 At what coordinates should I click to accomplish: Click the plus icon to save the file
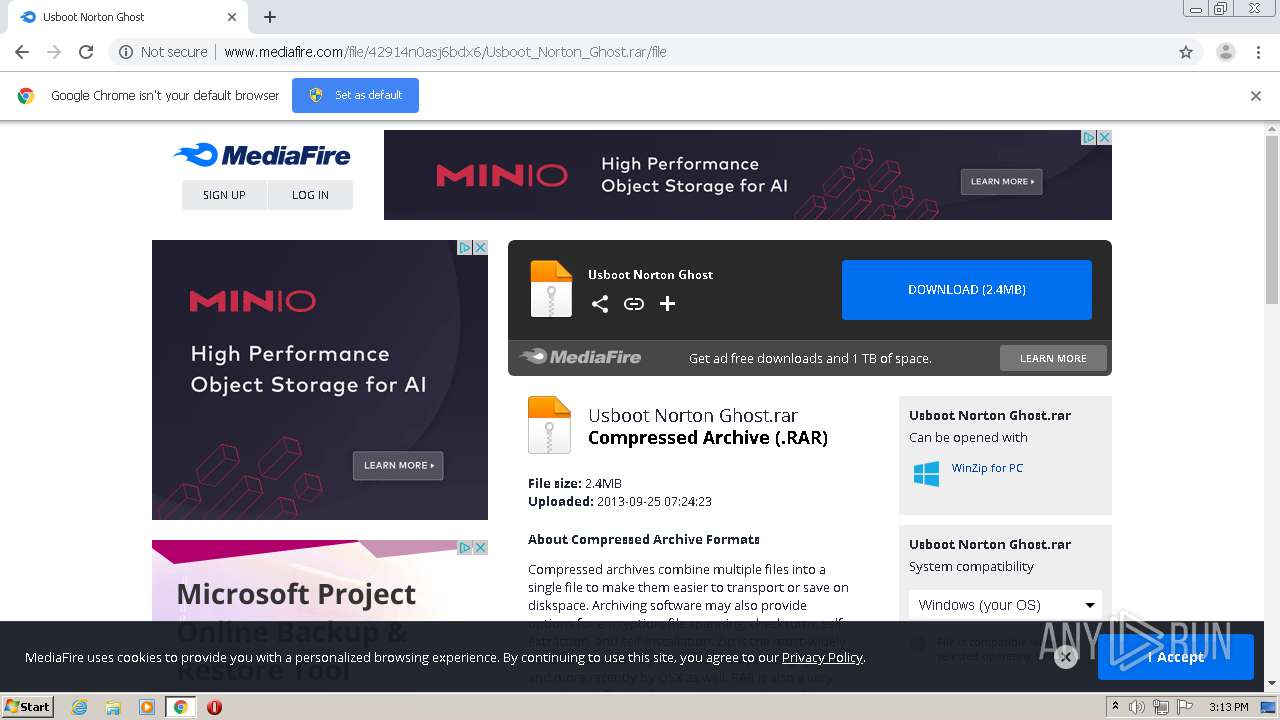tap(667, 304)
